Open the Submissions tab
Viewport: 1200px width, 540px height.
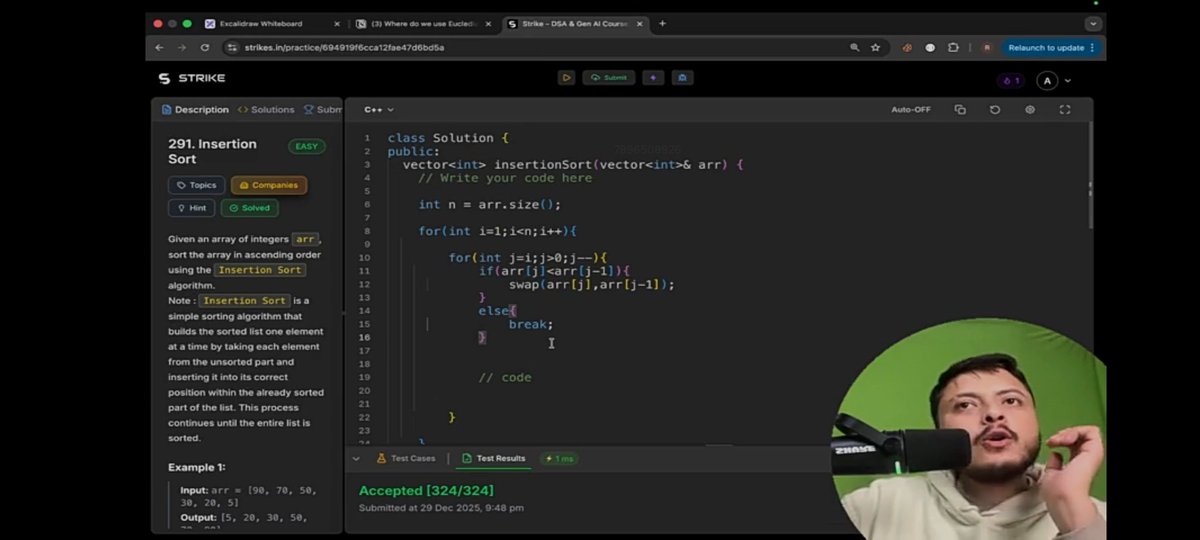[323, 110]
